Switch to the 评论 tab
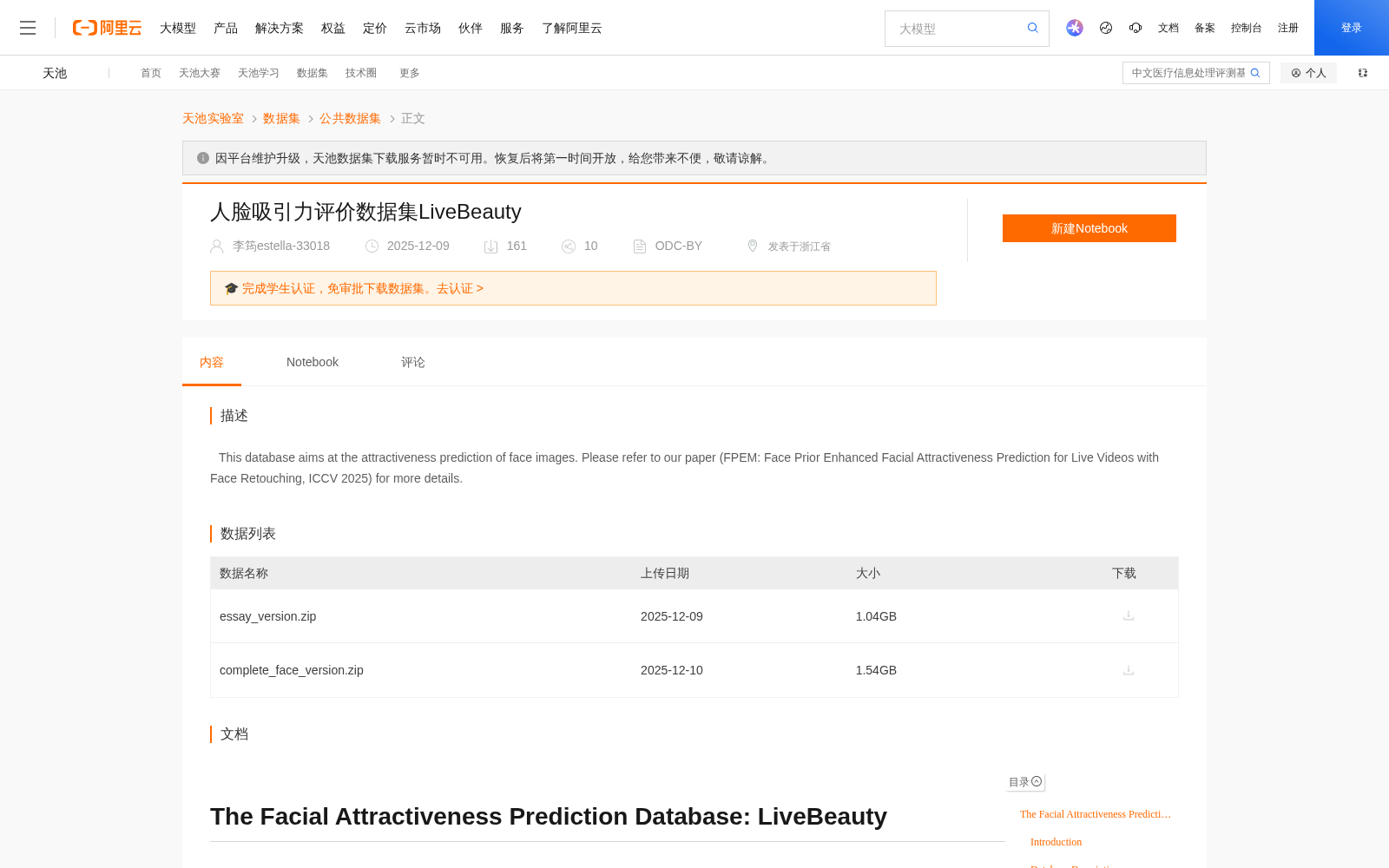The height and width of the screenshot is (868, 1389). [413, 362]
